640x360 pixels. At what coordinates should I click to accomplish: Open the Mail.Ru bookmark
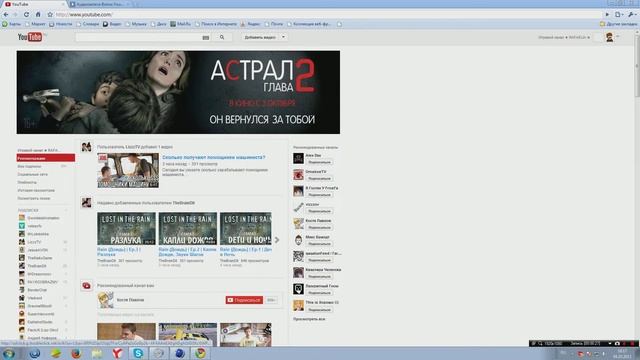coord(180,24)
